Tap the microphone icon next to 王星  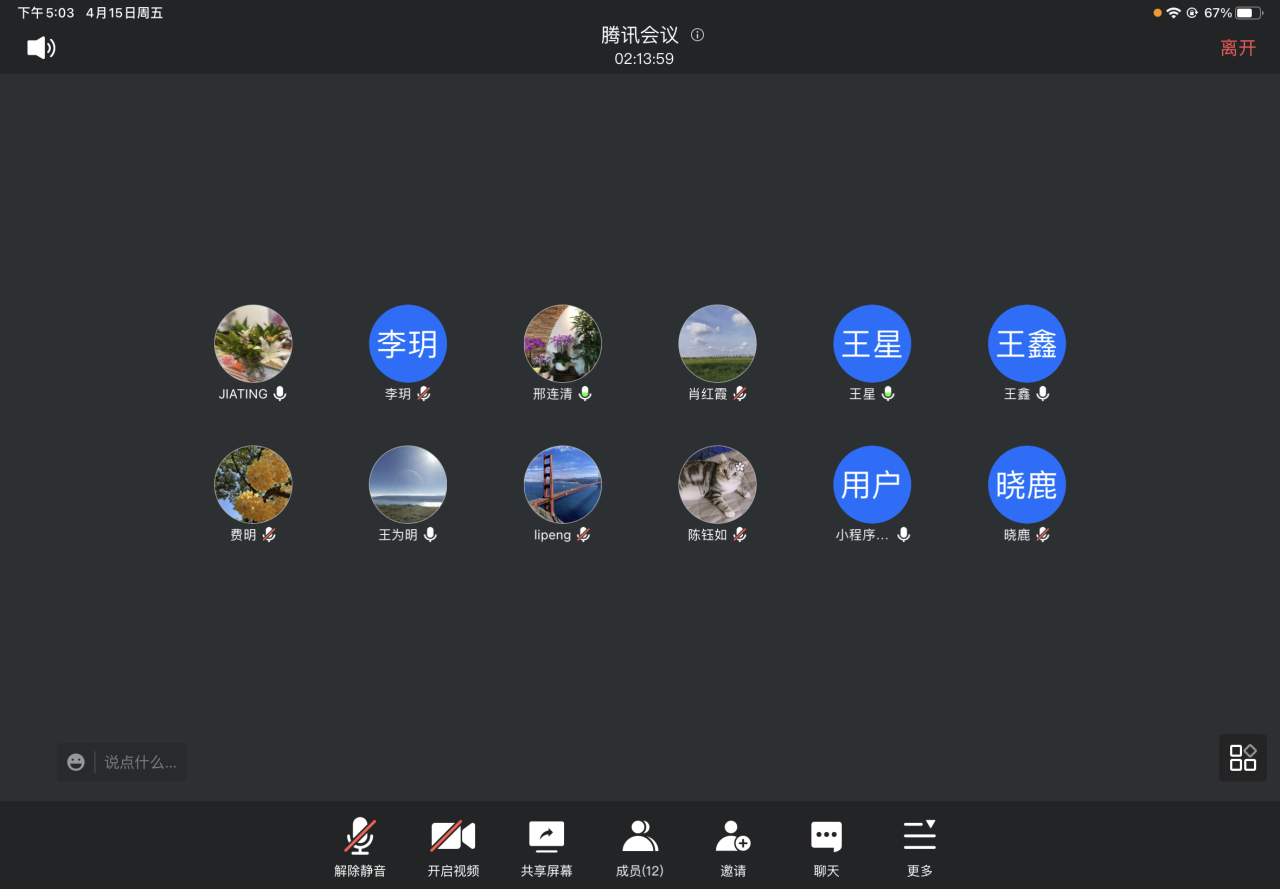click(888, 394)
